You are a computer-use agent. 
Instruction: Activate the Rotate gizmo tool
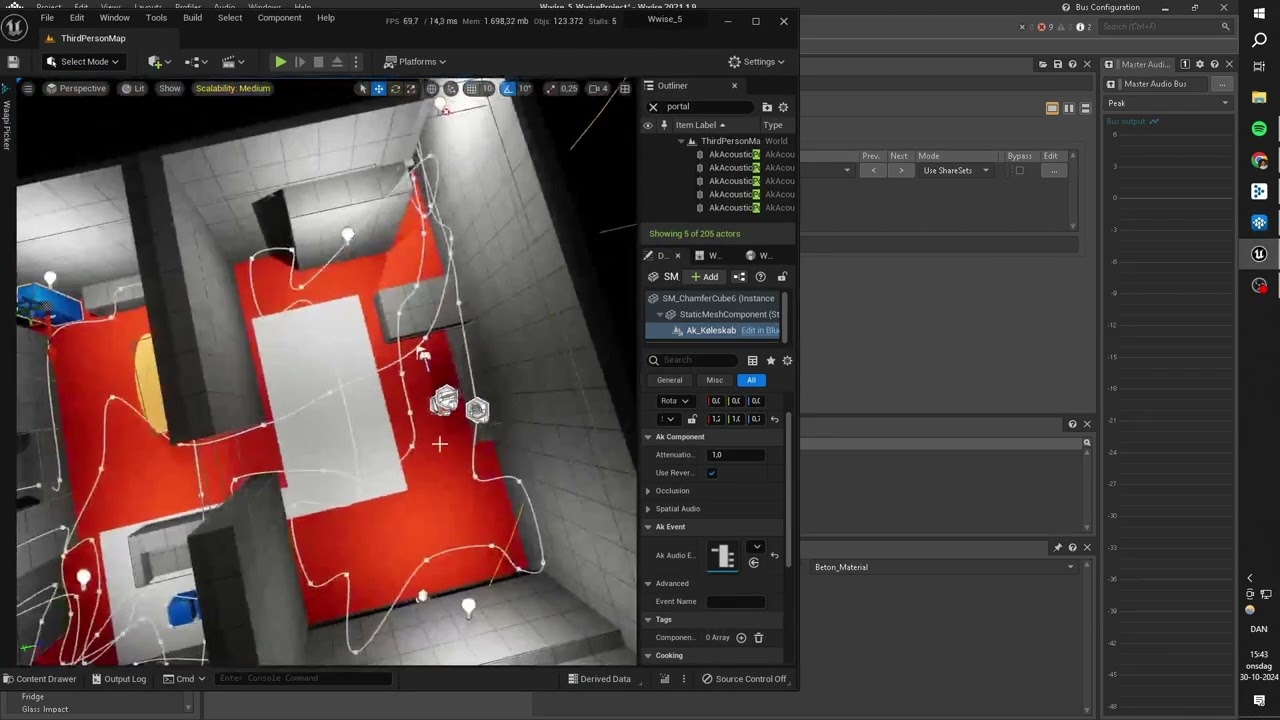[395, 89]
